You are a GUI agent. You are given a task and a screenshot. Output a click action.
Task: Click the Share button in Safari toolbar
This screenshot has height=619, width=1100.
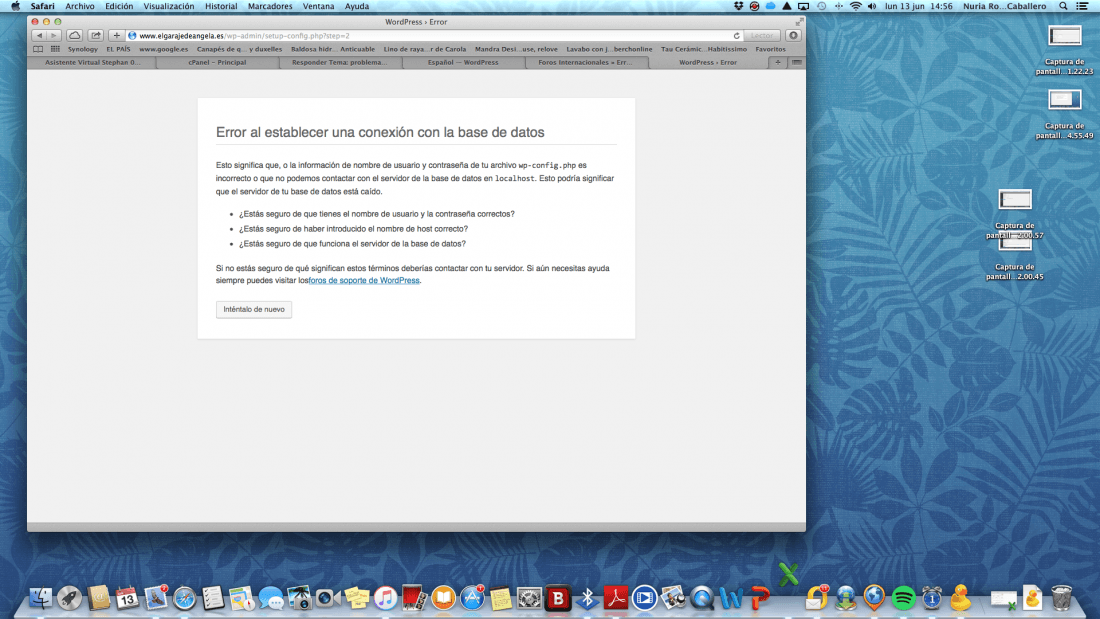click(x=95, y=35)
